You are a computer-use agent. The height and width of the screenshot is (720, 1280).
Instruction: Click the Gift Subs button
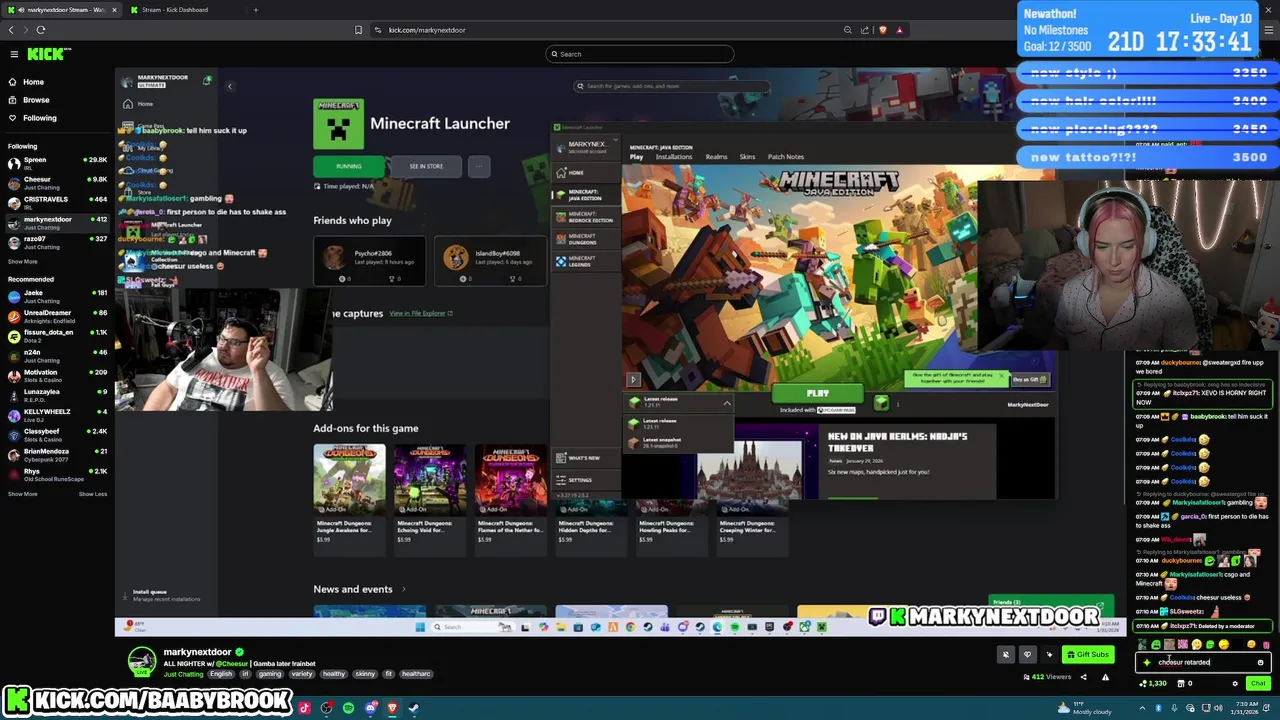click(1087, 655)
